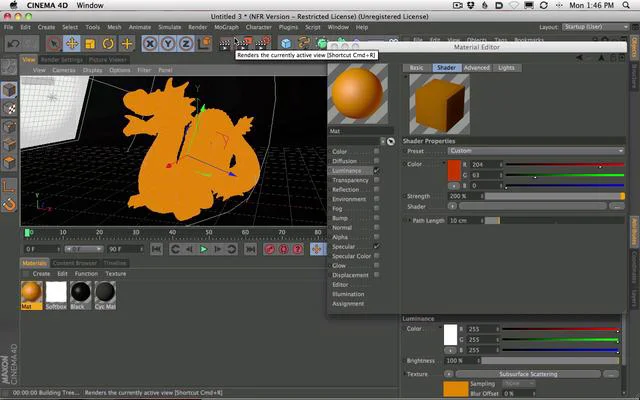This screenshot has width=640, height=400.
Task: Select the Black material thumbnail
Action: point(80,295)
